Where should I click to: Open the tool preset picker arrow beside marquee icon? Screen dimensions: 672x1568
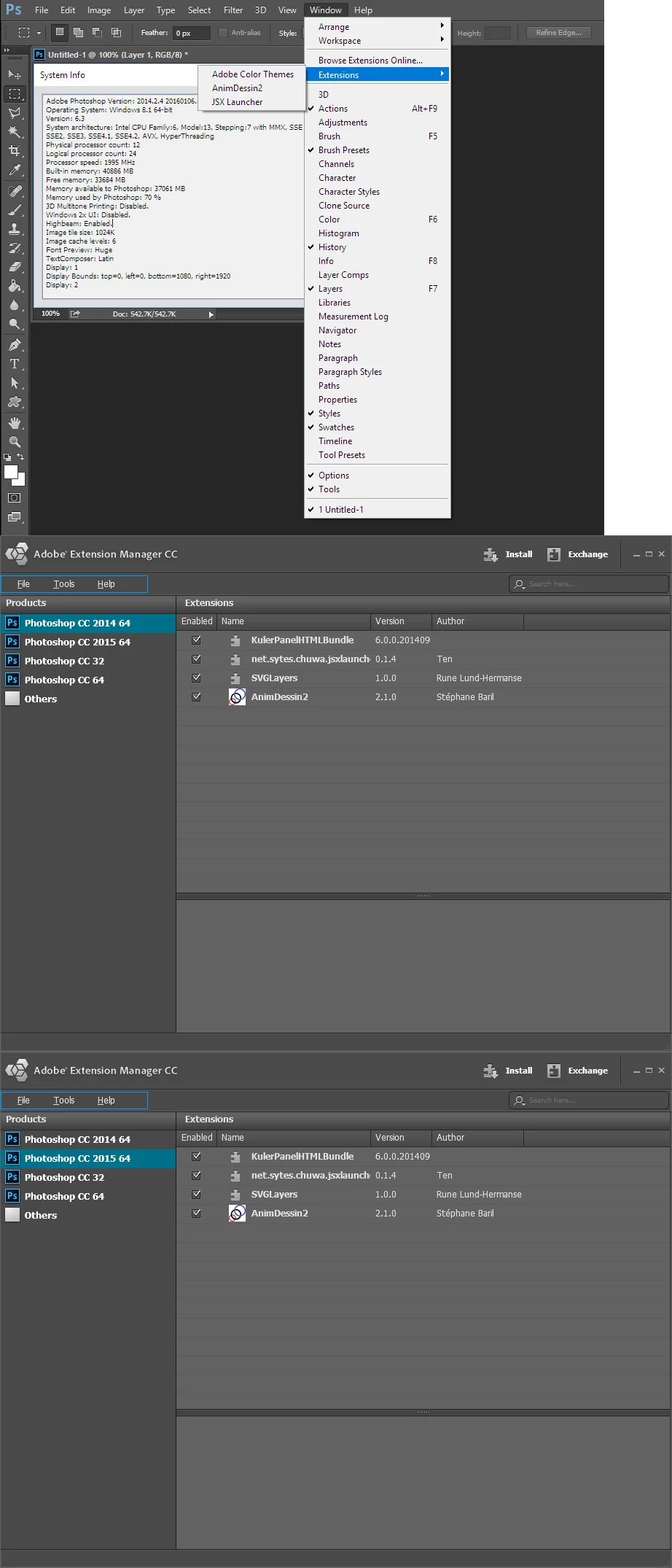[39, 33]
